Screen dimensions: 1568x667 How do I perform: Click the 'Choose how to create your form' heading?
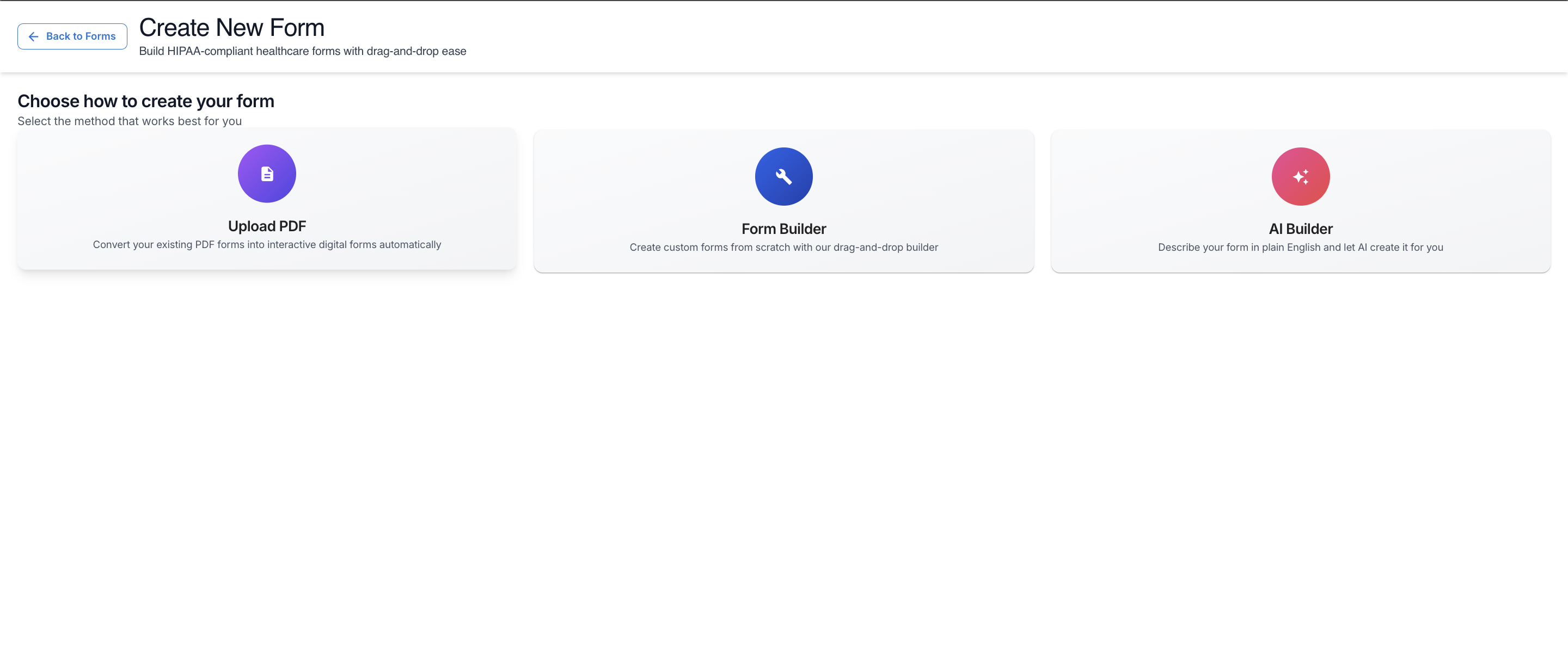click(145, 101)
